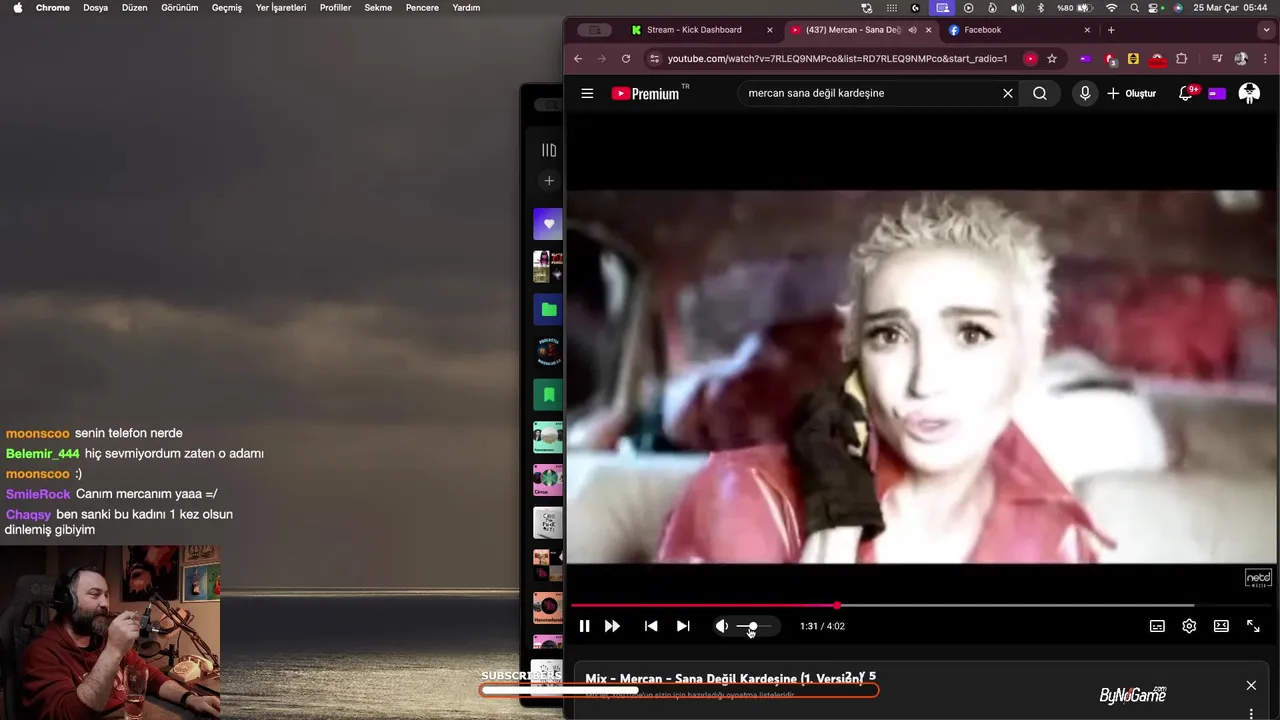Go back in Chrome
Viewport: 1280px width, 720px height.
coord(578,59)
